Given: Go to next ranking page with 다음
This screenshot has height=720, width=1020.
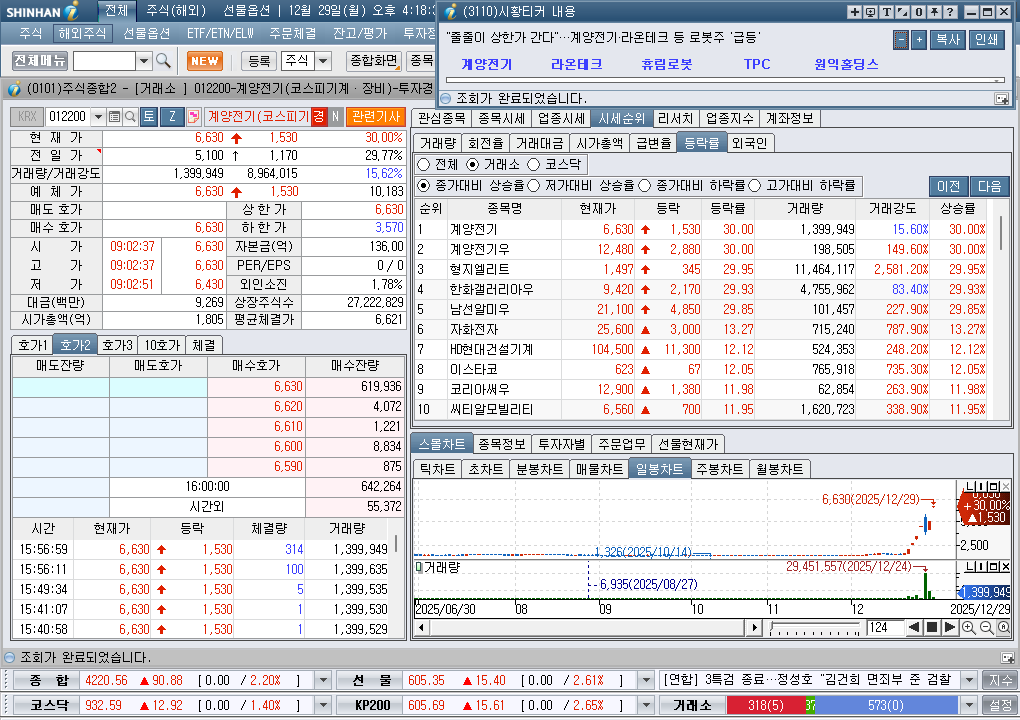Looking at the screenshot, I should pyautogui.click(x=989, y=186).
